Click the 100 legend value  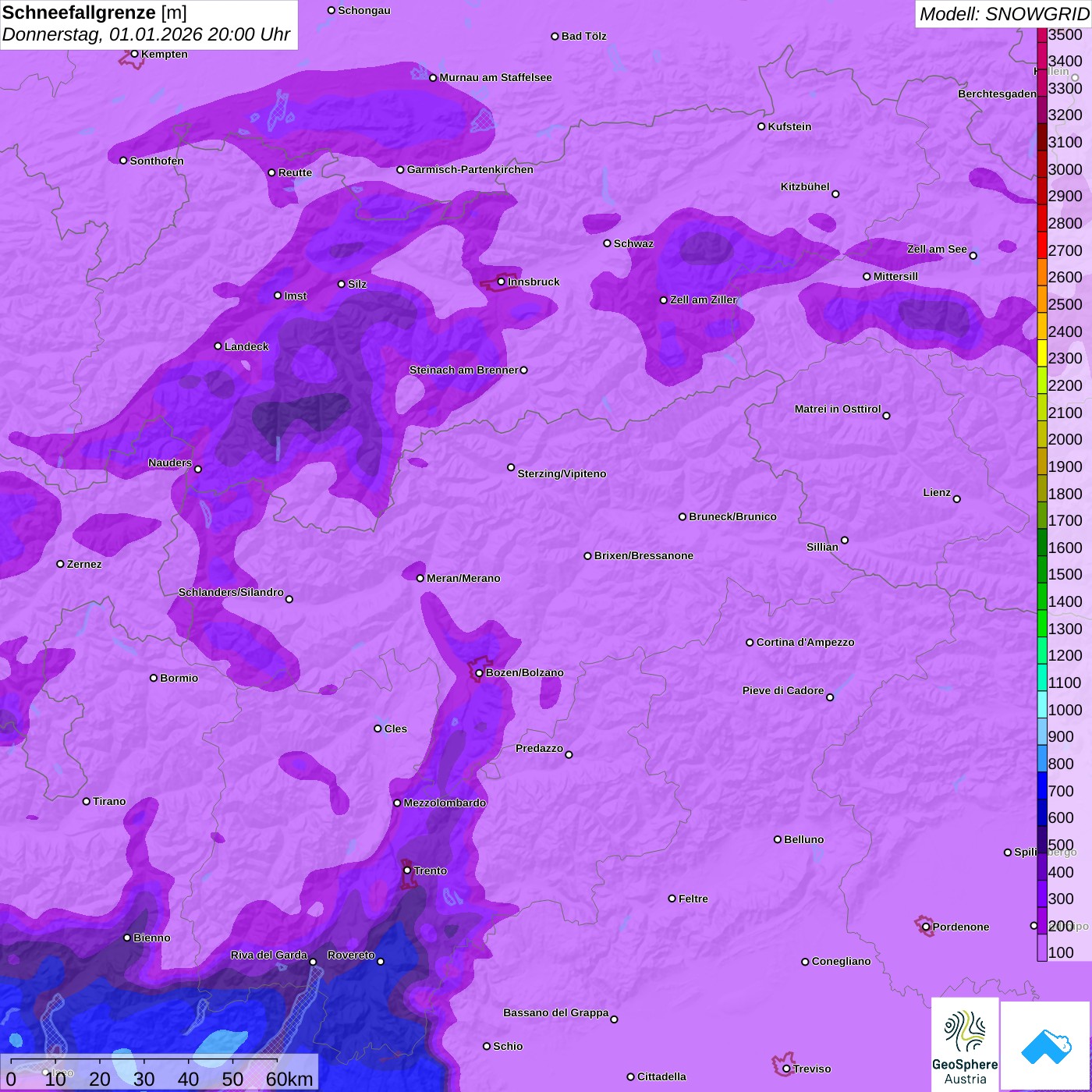1061,952
